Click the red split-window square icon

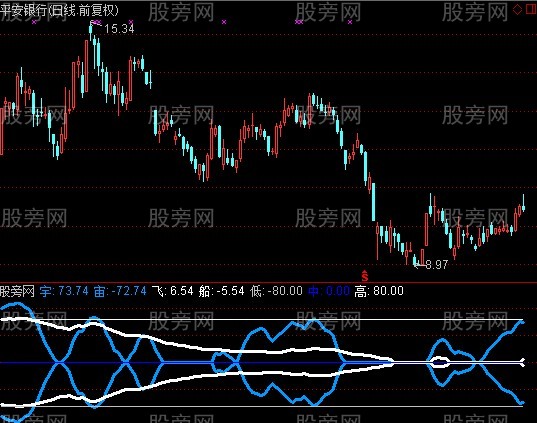[x=531, y=9]
